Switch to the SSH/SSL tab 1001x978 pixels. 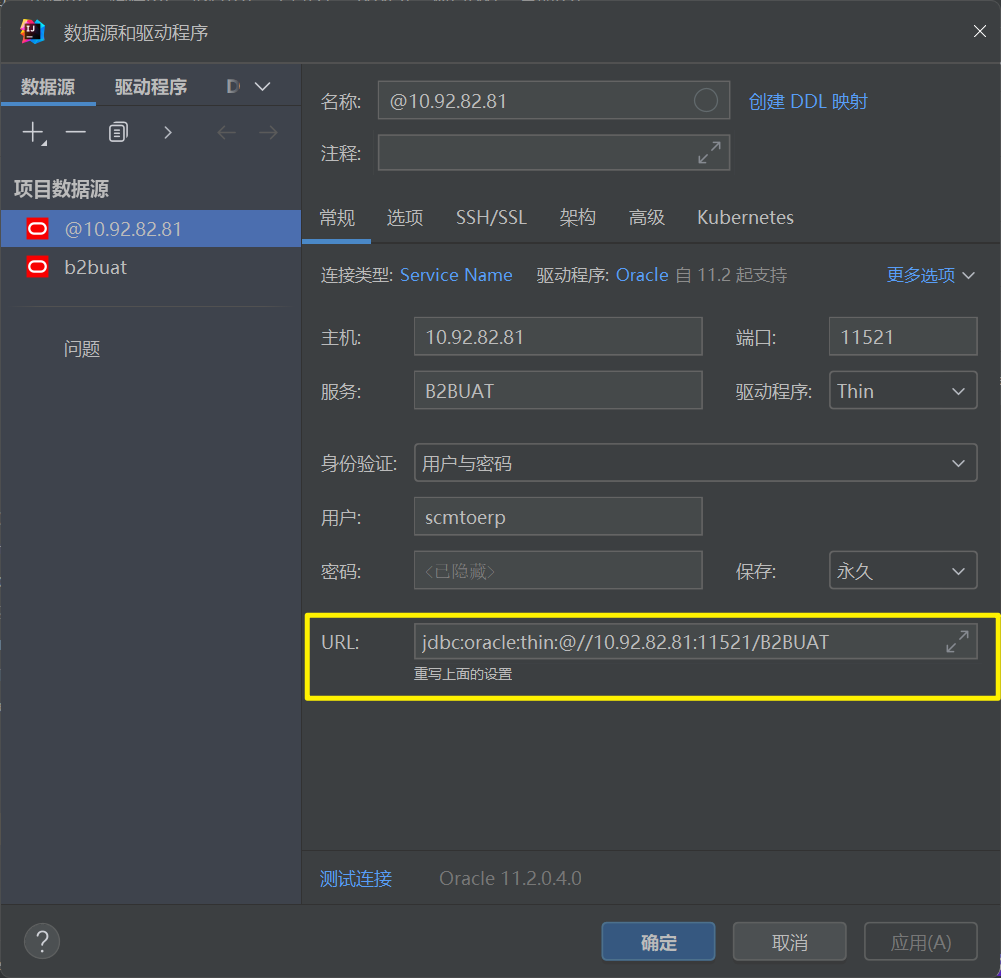[491, 217]
